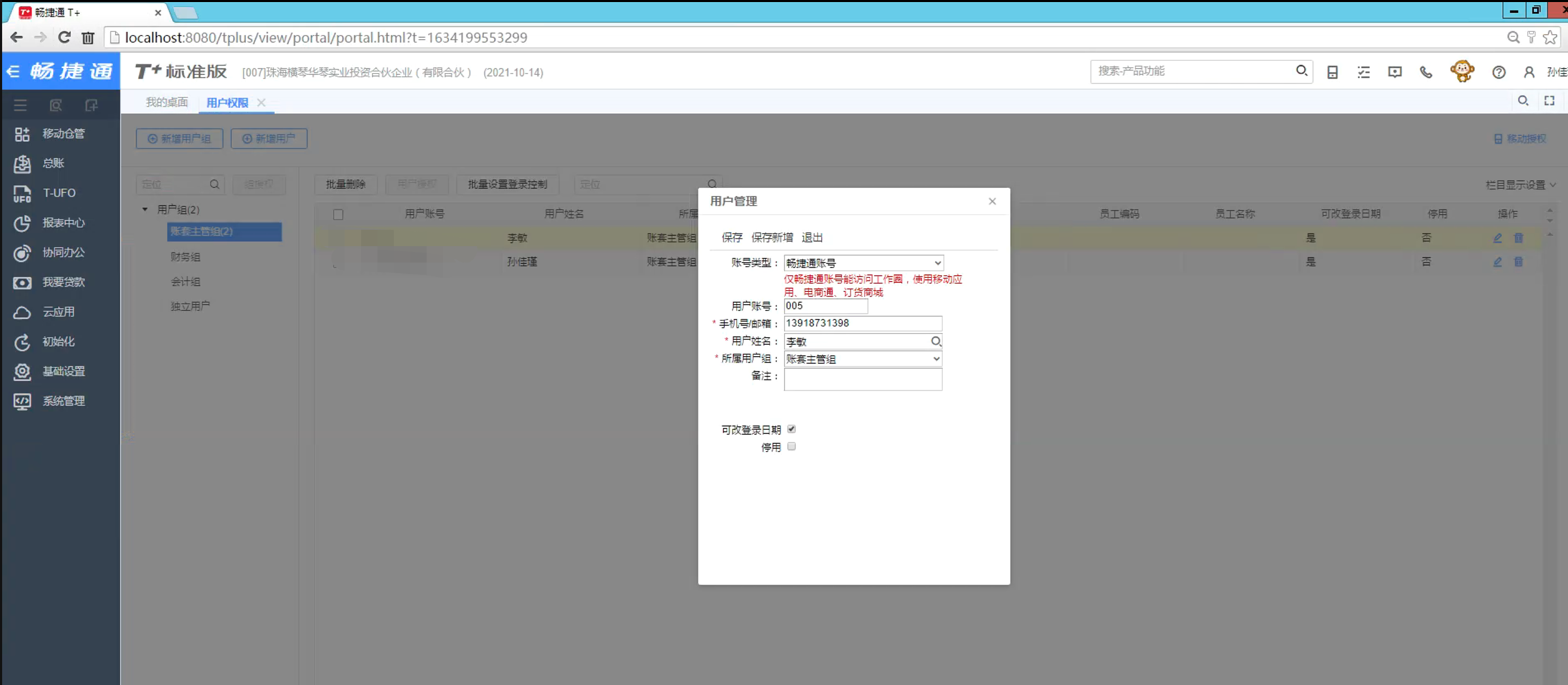1568x685 pixels.
Task: Click the message screen icon in header
Action: point(1394,72)
